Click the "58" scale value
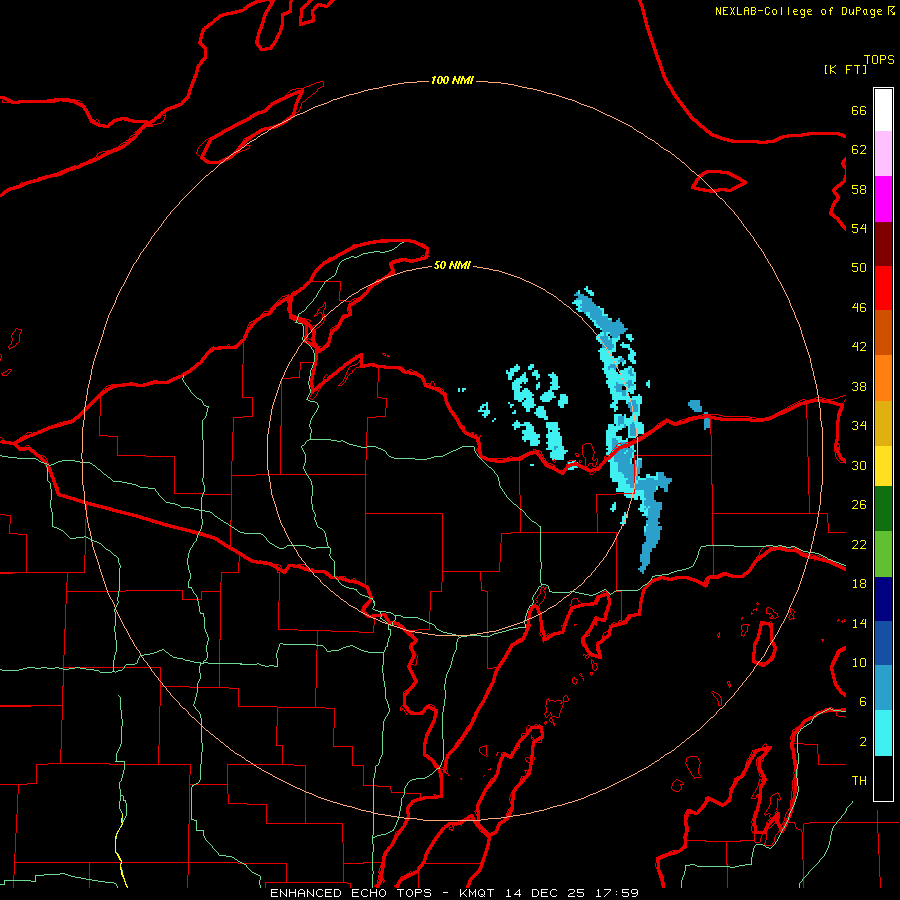 859,189
